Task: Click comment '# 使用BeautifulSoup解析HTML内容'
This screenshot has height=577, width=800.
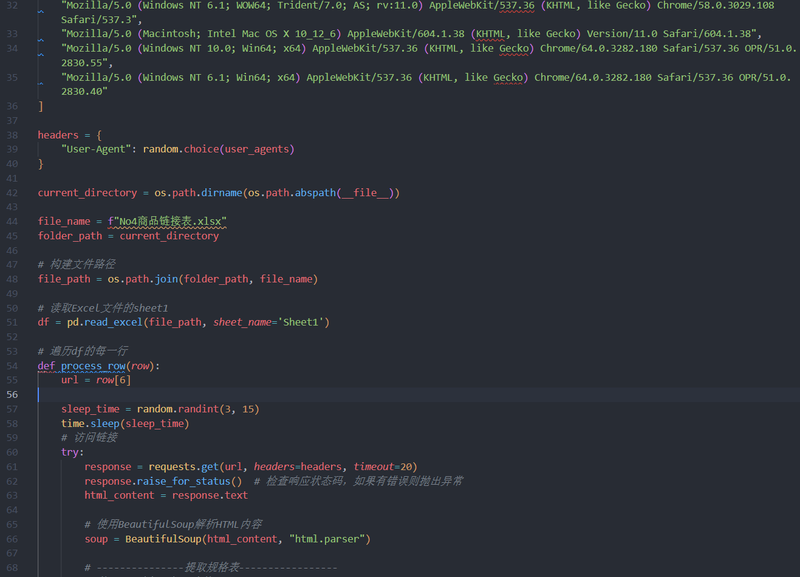Action: [x=173, y=524]
